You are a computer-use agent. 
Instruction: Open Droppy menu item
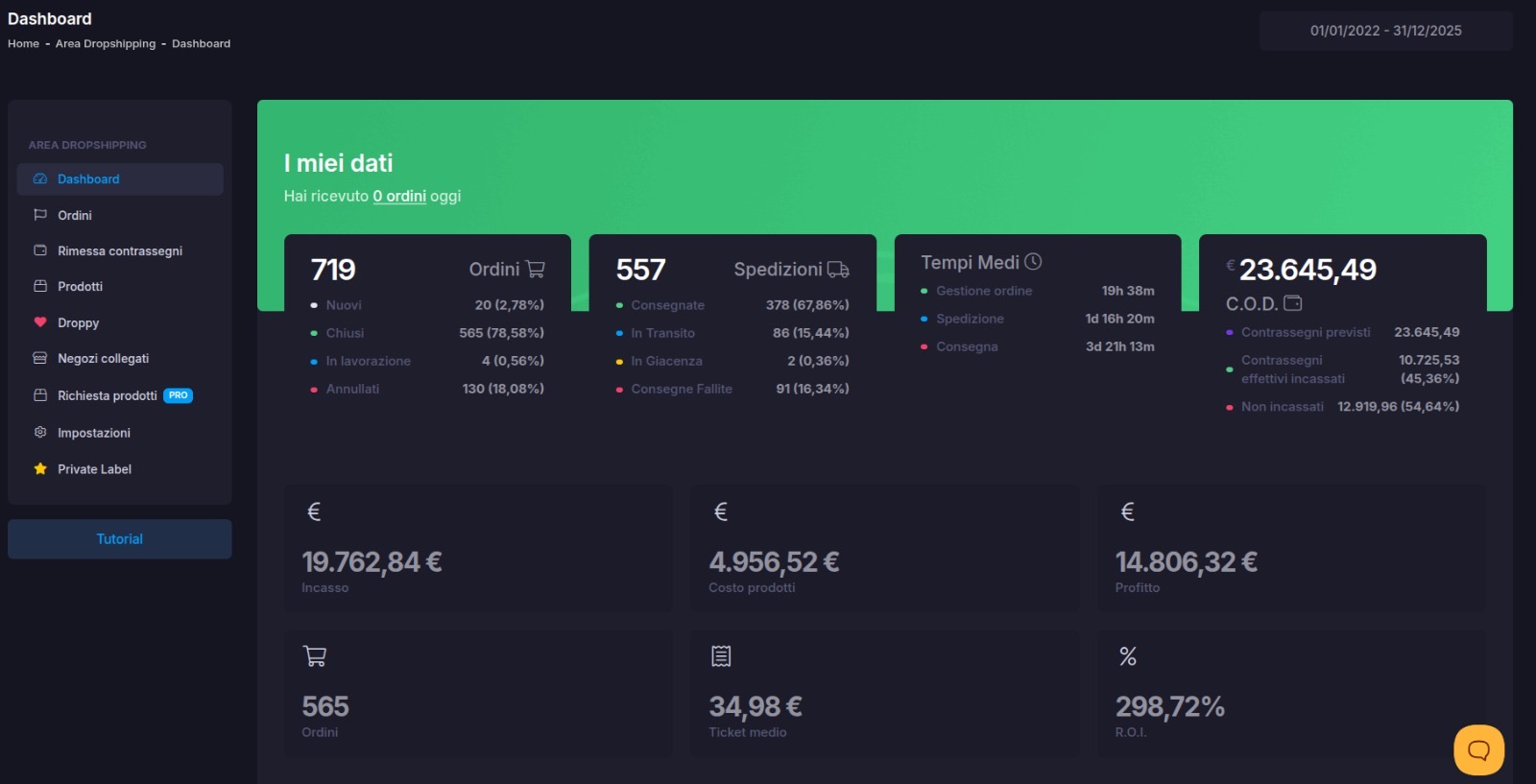(120, 322)
